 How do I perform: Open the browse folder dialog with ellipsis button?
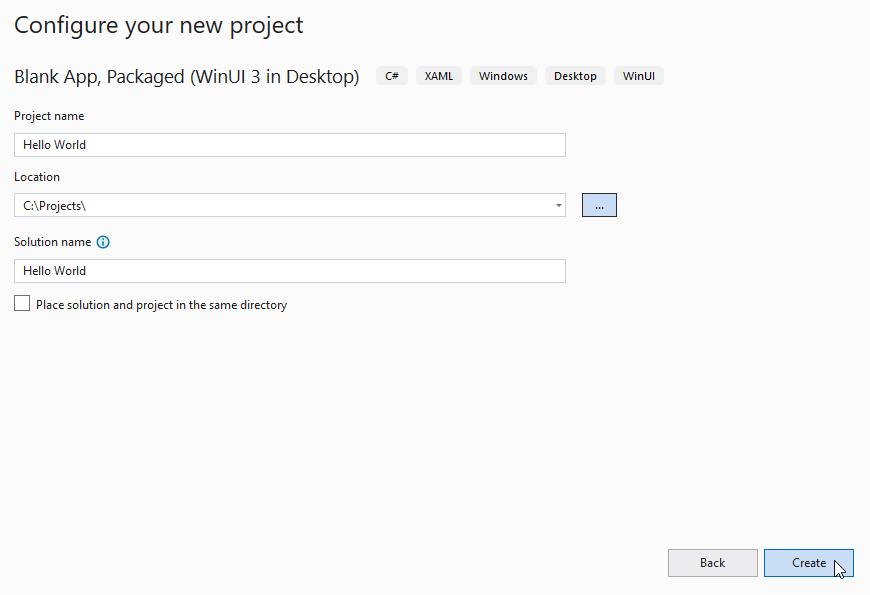[x=598, y=204]
